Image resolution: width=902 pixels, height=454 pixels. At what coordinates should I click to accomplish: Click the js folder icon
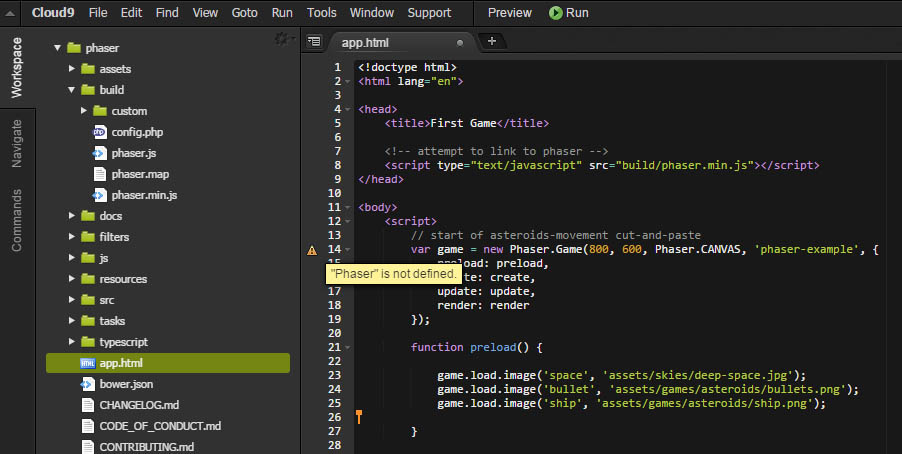(87, 258)
